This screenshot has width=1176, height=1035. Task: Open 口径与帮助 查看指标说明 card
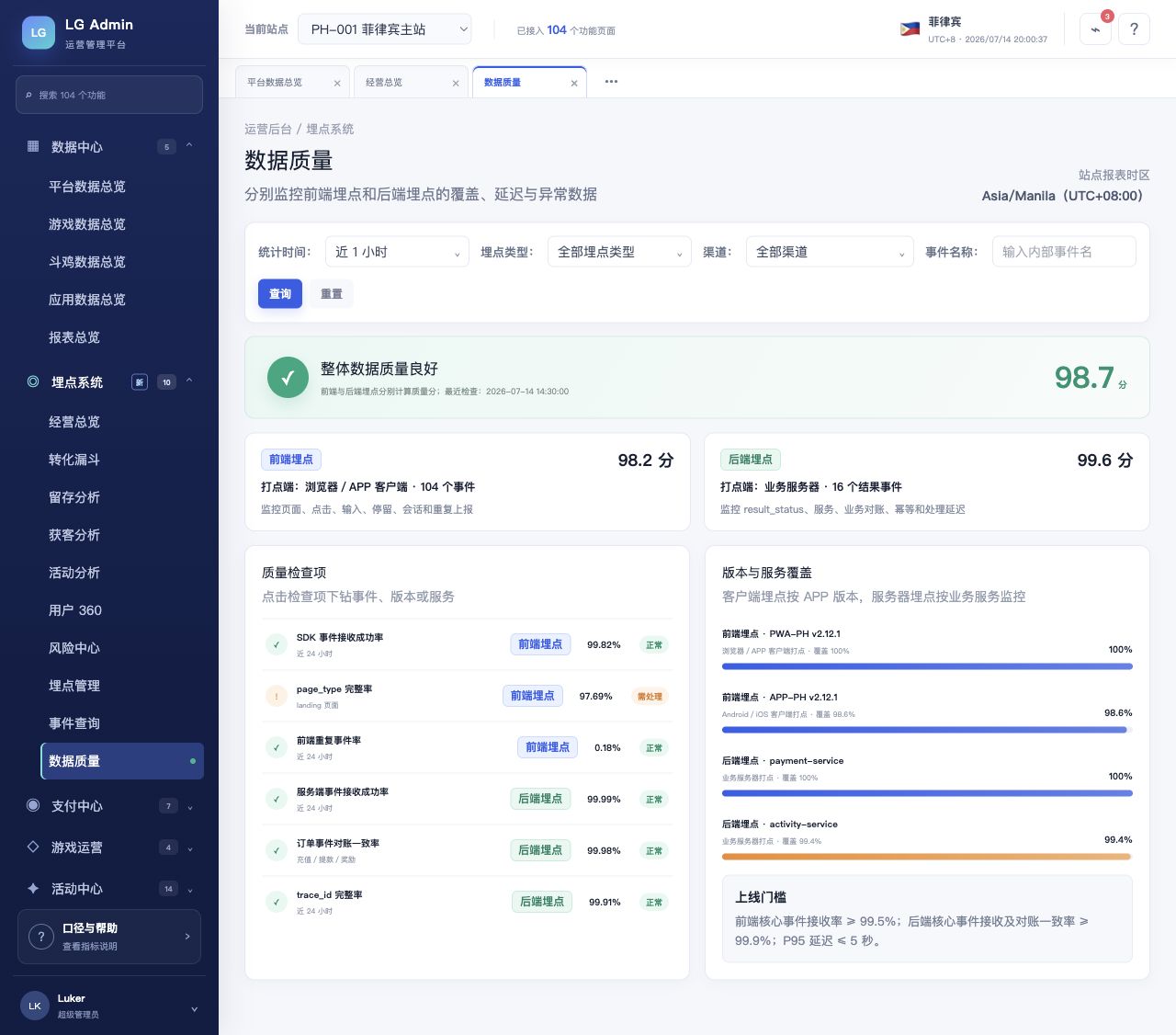click(109, 937)
